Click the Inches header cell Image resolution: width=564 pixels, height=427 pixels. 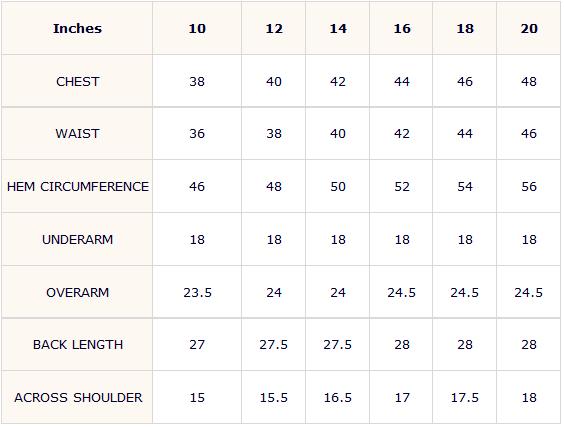[77, 28]
